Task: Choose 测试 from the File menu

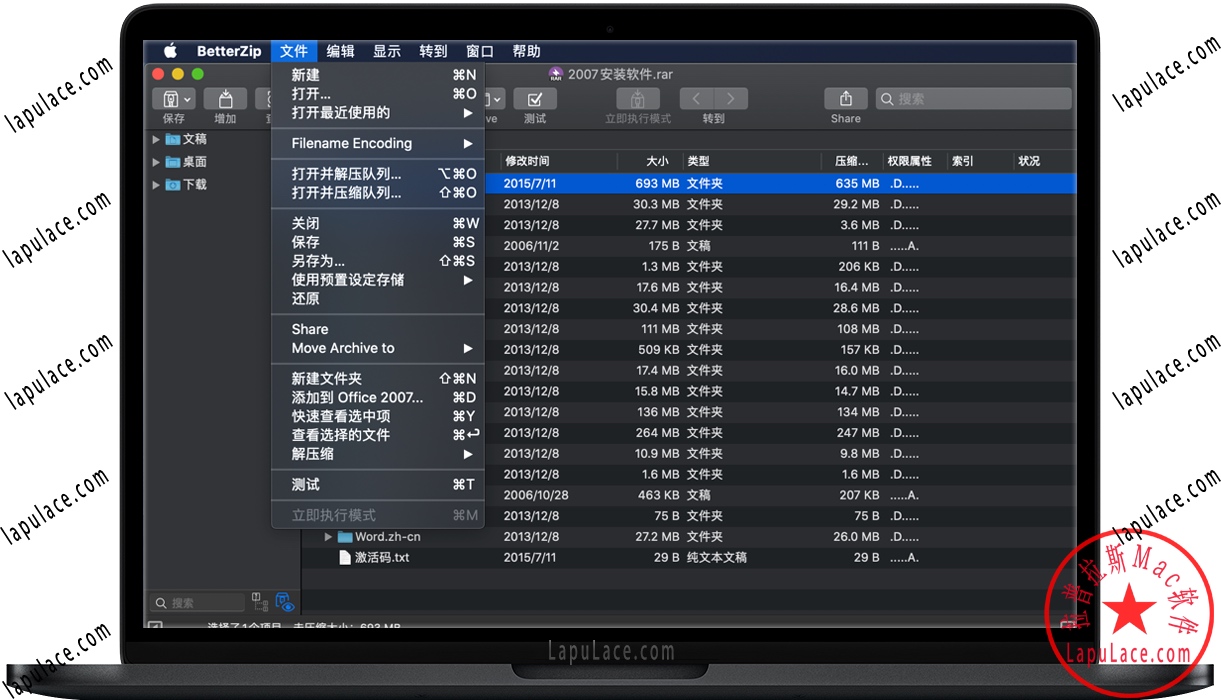Action: click(x=378, y=485)
